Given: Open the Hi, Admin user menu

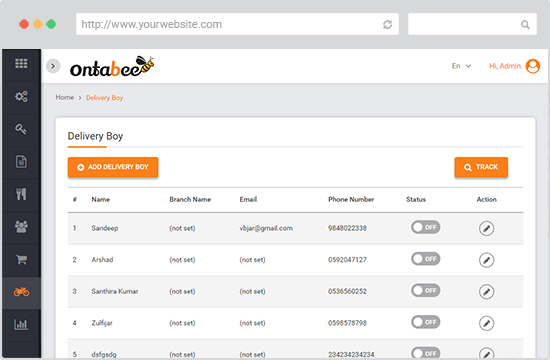Looking at the screenshot, I should coord(514,66).
